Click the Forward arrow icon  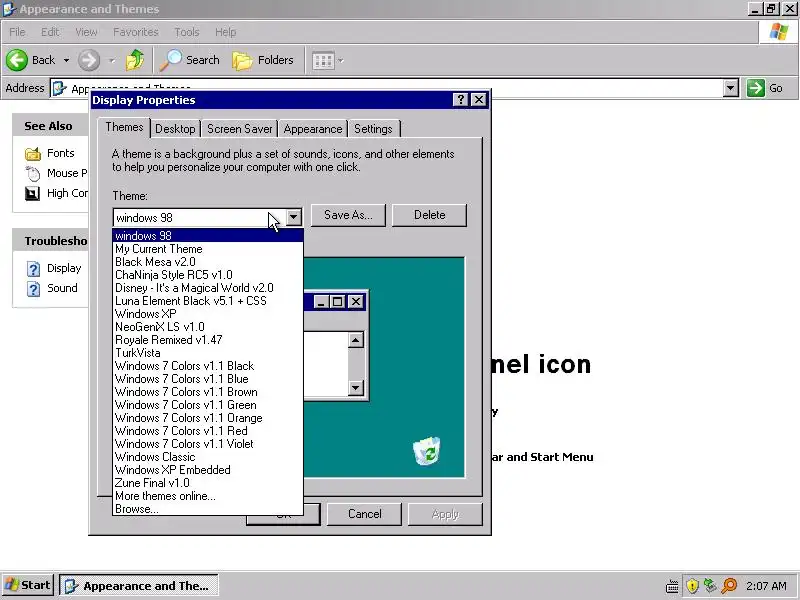tap(89, 60)
